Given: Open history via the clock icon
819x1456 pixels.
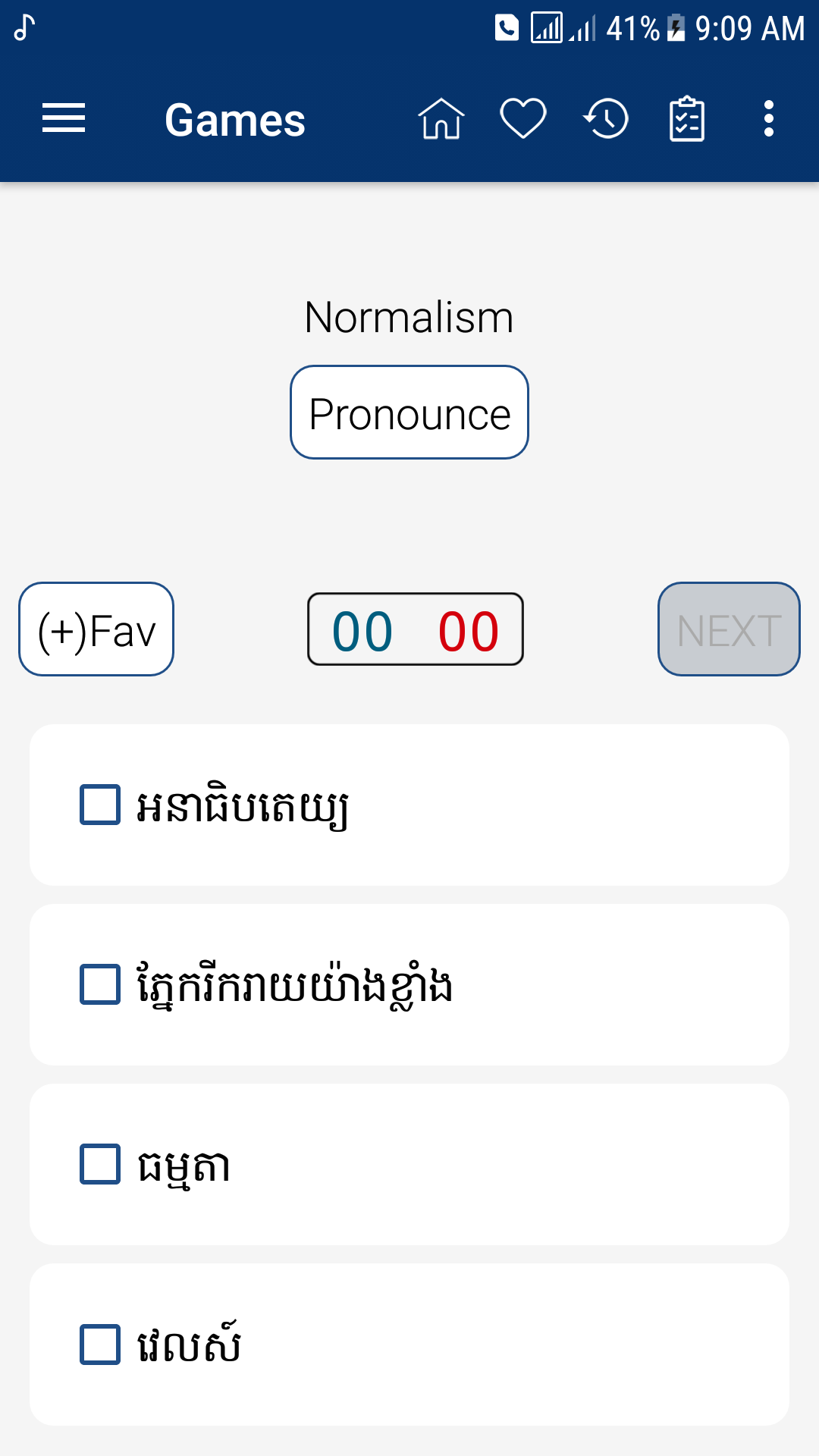Looking at the screenshot, I should (606, 119).
